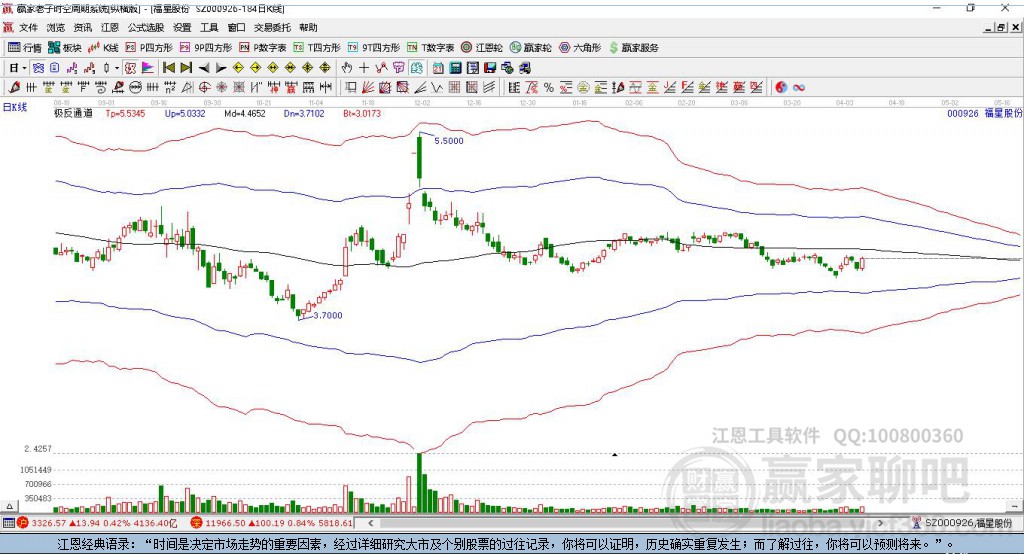Click the horizontal scrollbar right arrow
This screenshot has width=1024, height=554.
click(880, 523)
